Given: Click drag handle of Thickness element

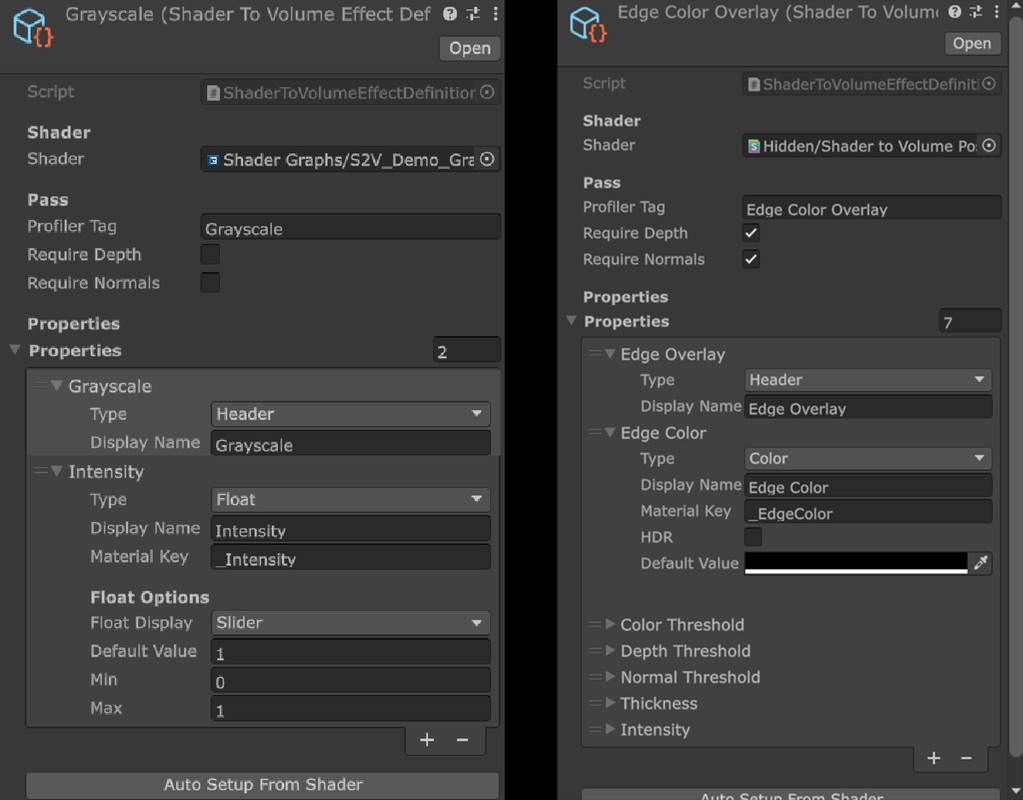Looking at the screenshot, I should (x=595, y=703).
